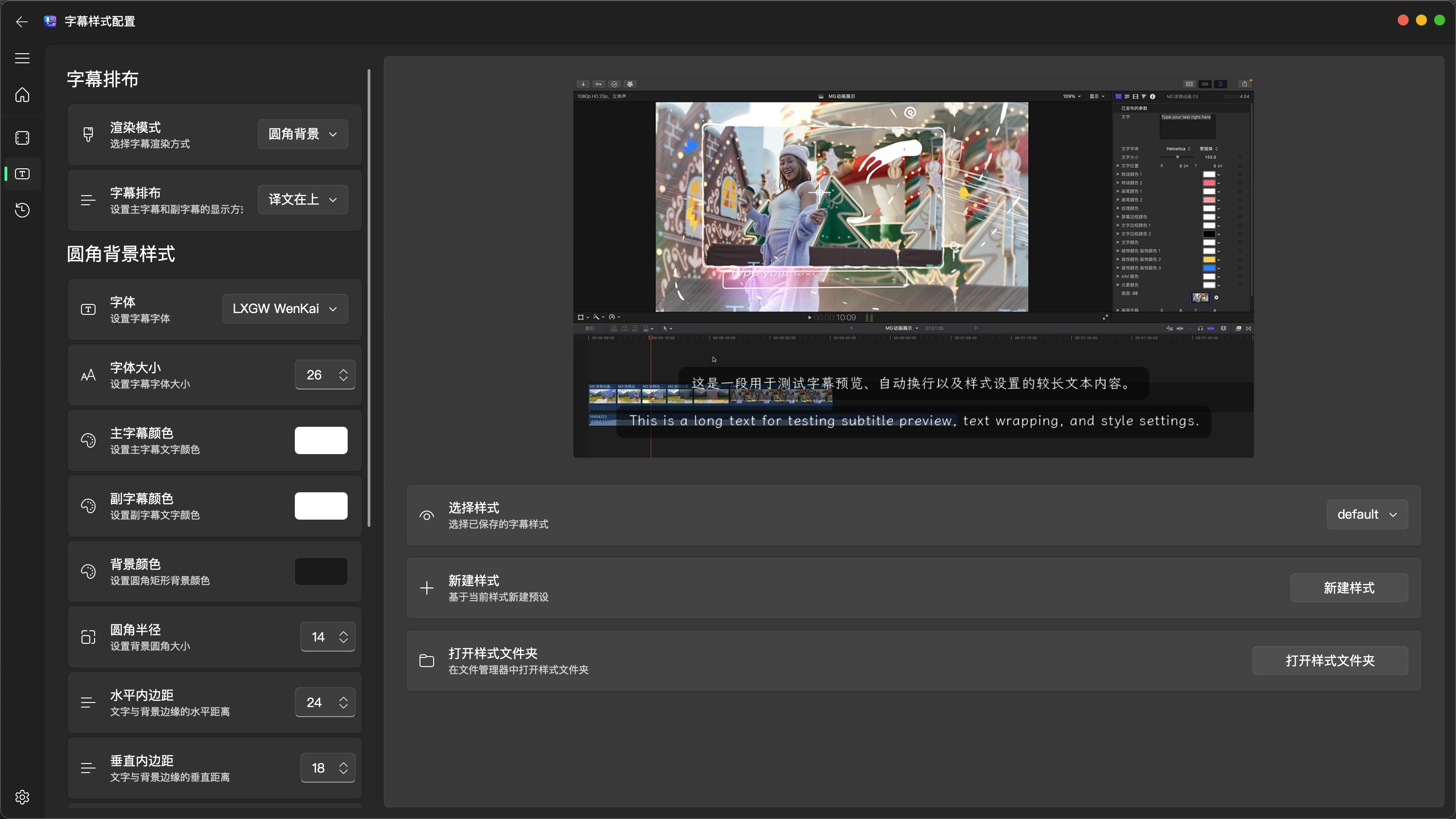The width and height of the screenshot is (1456, 819).
Task: Click the 圆角半径 value field showing 14
Action: click(x=318, y=637)
